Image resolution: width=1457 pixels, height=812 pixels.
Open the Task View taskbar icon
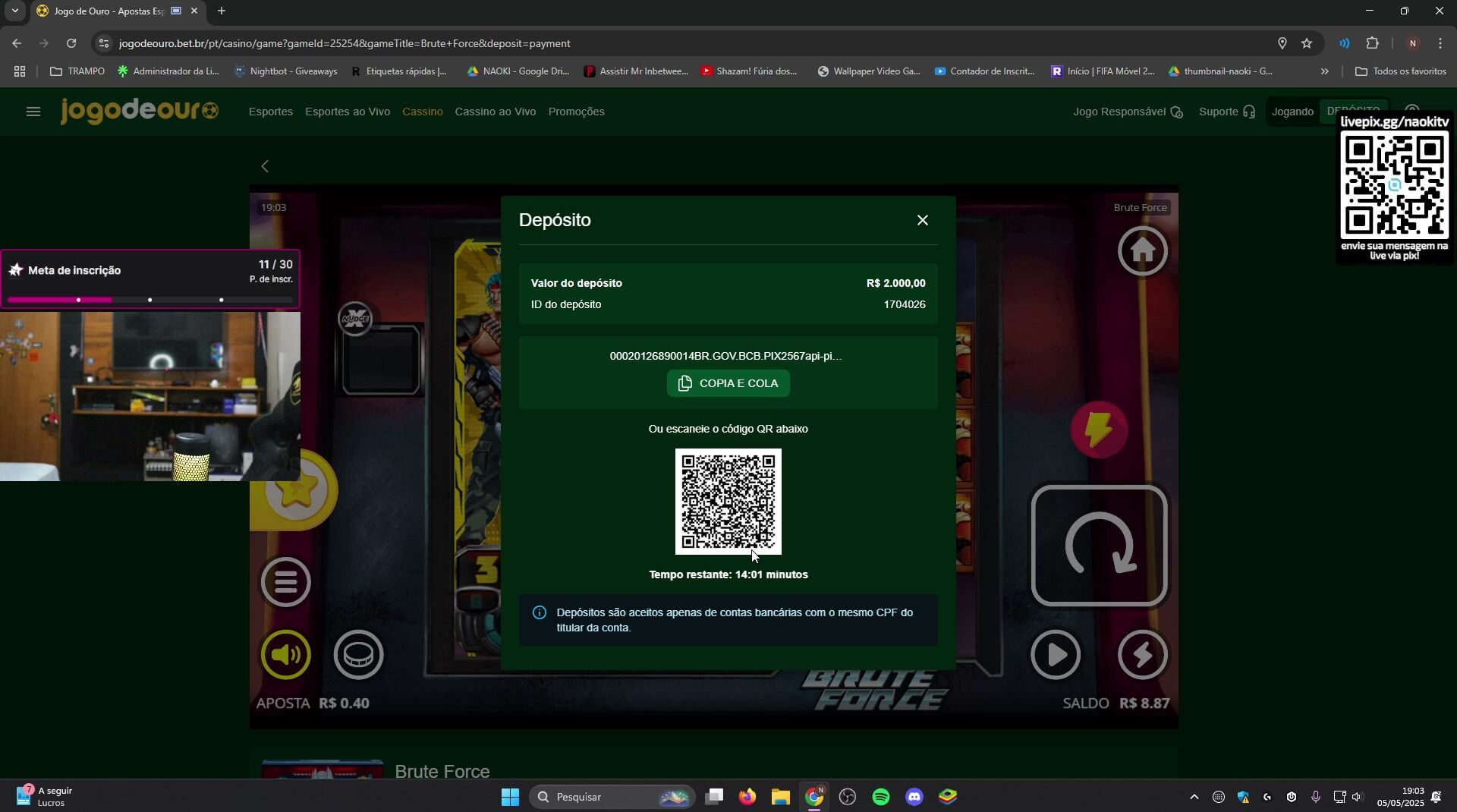coord(714,797)
